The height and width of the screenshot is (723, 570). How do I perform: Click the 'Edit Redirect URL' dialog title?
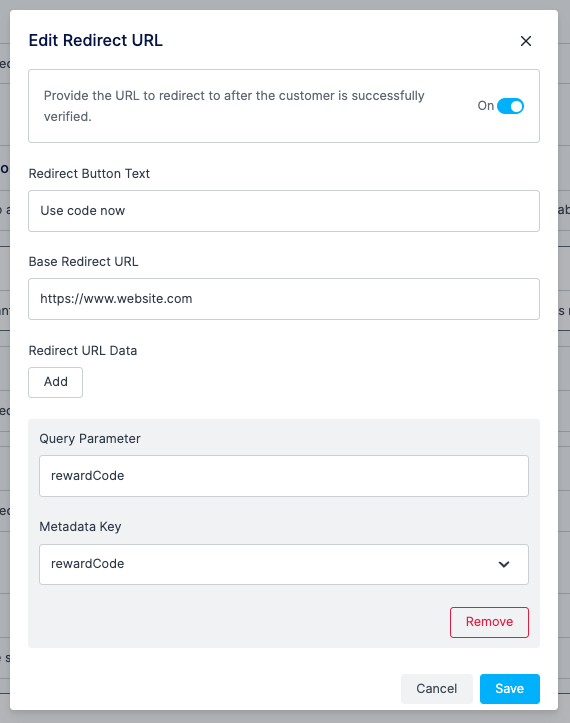pos(95,41)
